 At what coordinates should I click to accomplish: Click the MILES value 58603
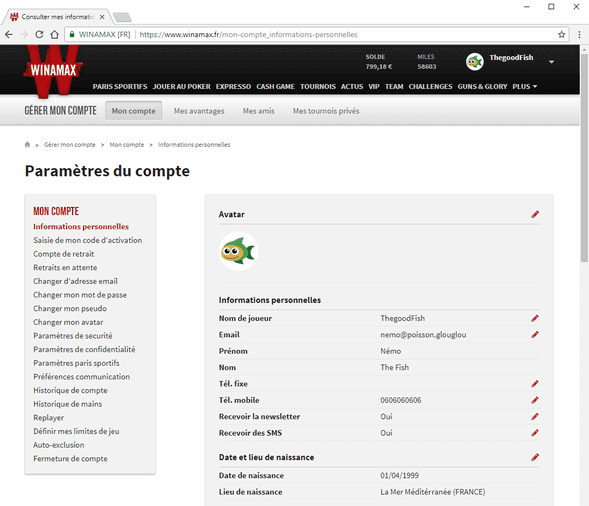(427, 66)
